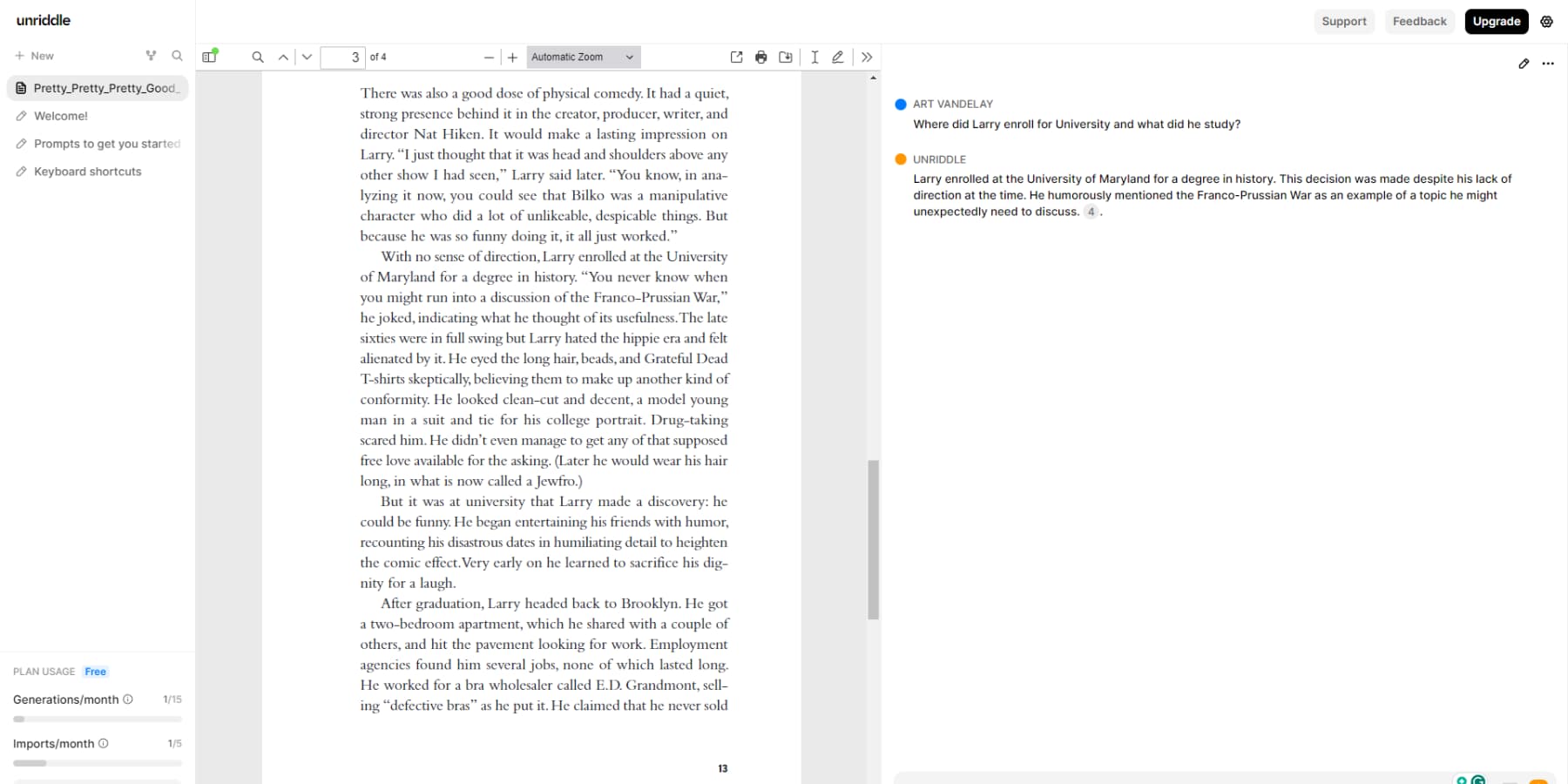Open the more options menu in chat panel
Viewport: 1568px width, 784px height.
tap(1549, 64)
